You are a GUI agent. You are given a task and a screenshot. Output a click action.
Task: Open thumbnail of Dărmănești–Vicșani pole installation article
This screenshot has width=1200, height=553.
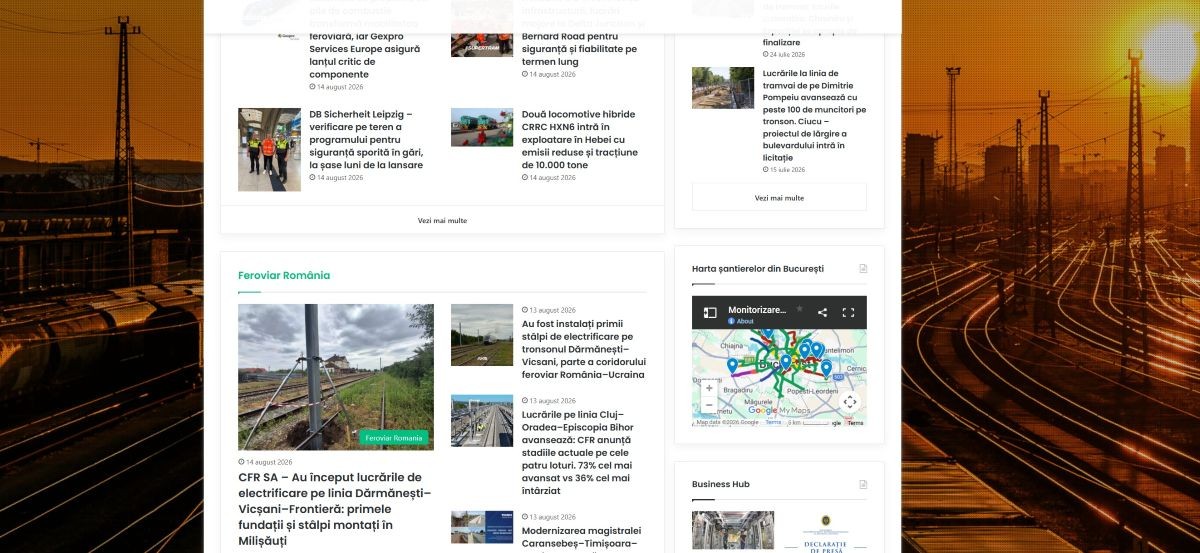(x=482, y=335)
